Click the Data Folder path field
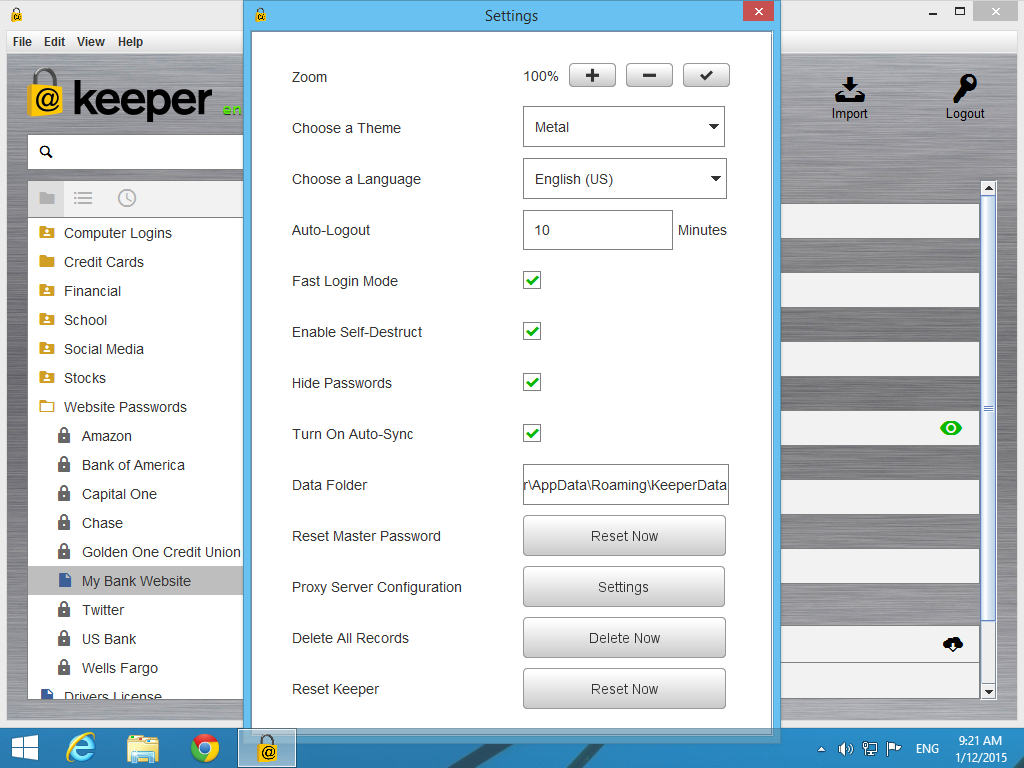The image size is (1024, 768). point(626,485)
